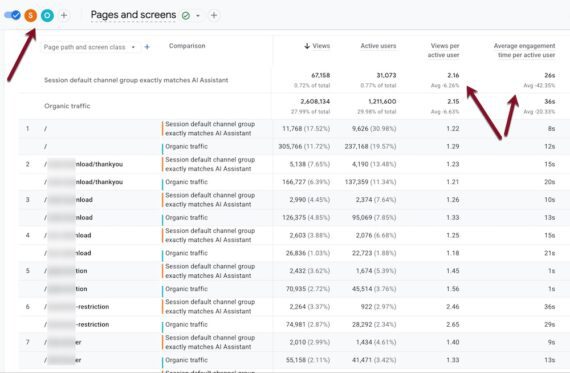Open the teal O comparison chip

pos(47,15)
